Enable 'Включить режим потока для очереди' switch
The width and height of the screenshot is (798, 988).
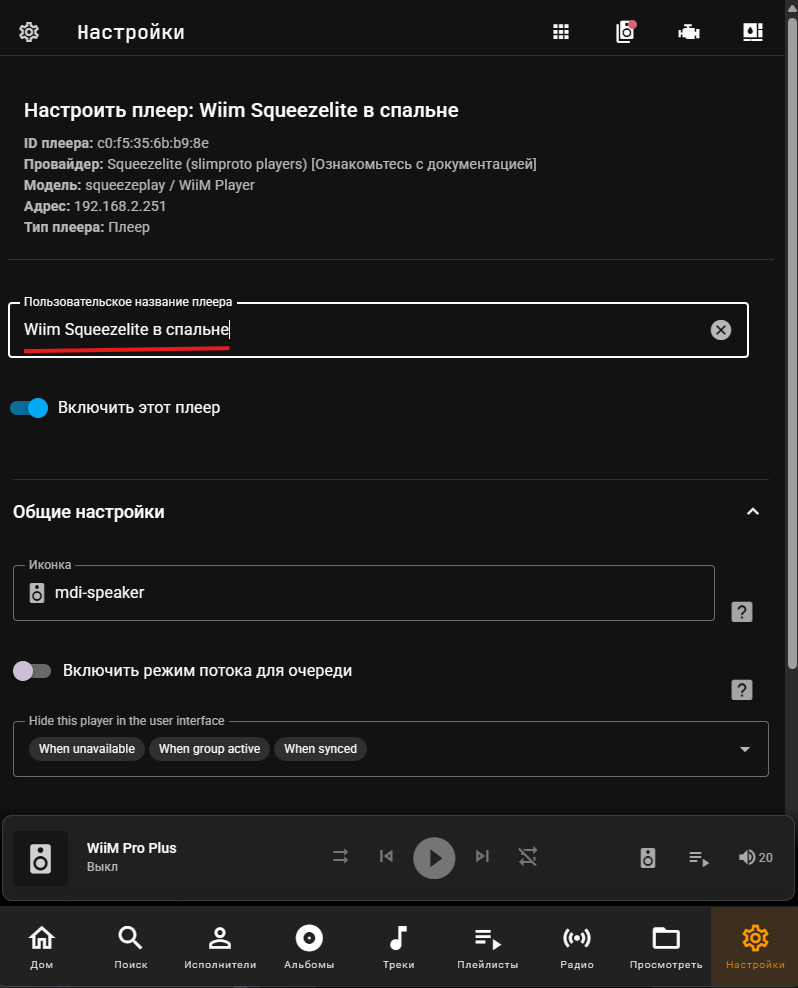pos(32,670)
